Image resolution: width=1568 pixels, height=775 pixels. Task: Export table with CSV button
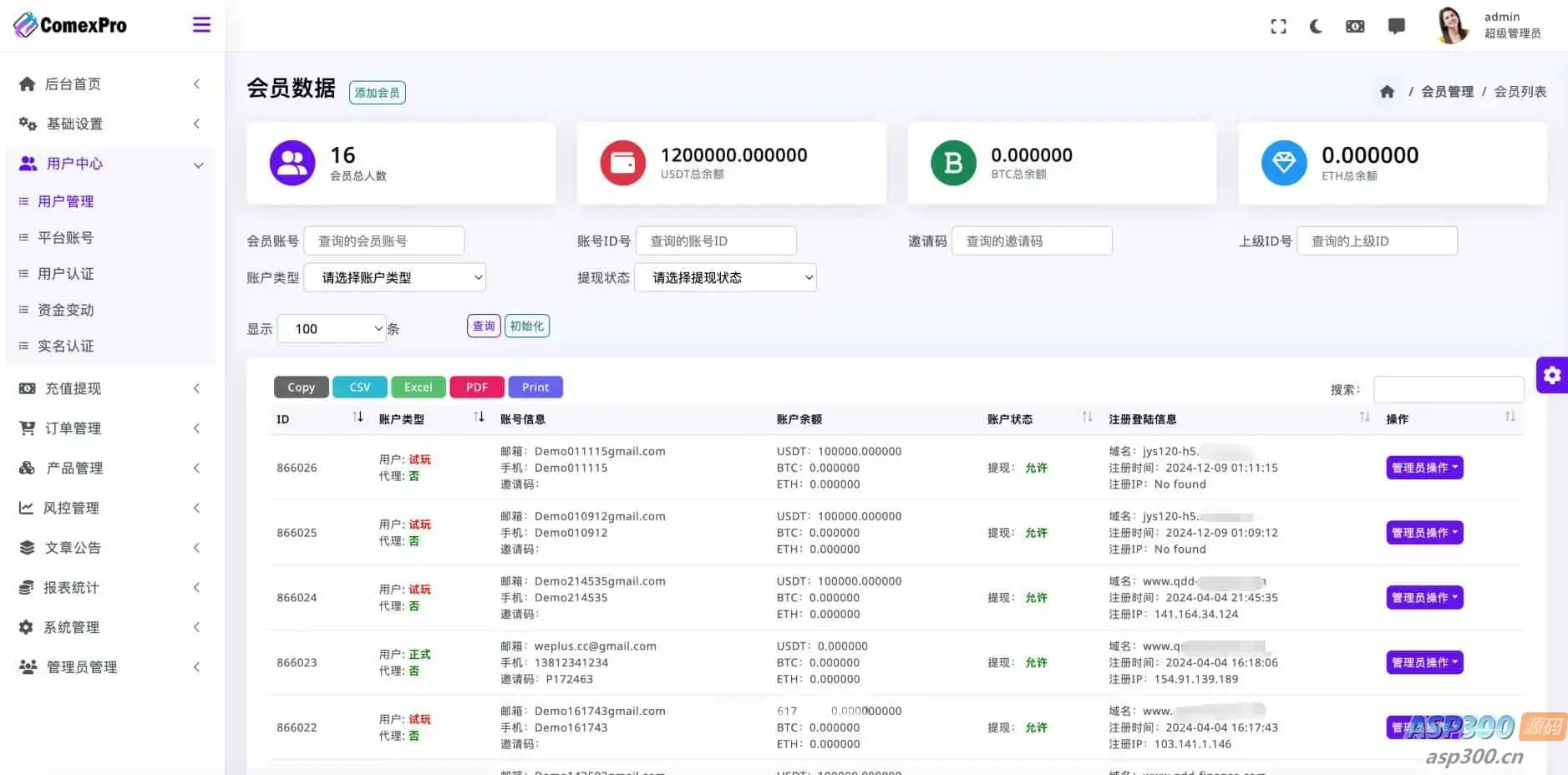pyautogui.click(x=360, y=387)
